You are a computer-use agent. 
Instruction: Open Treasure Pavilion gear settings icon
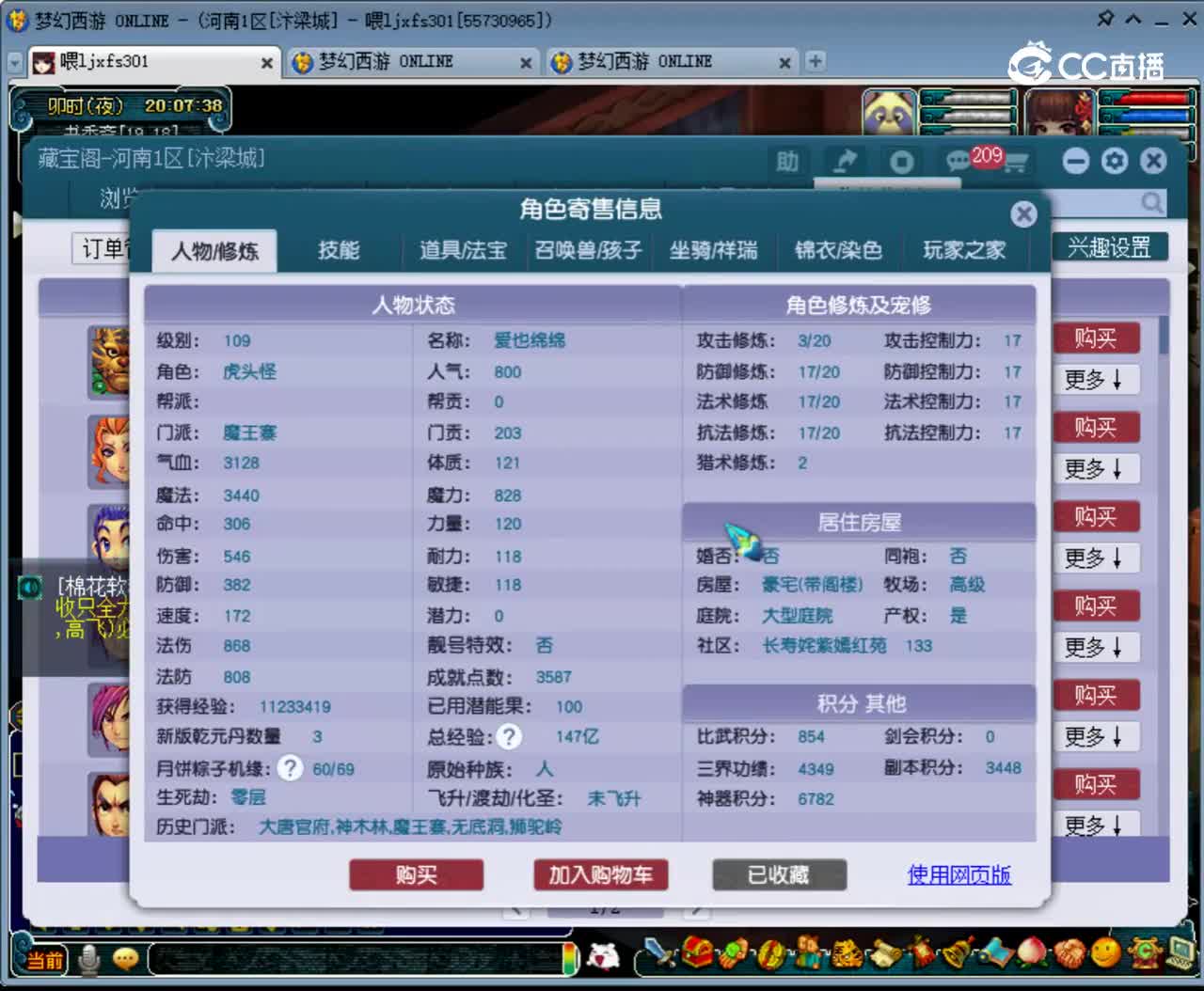[x=1115, y=161]
